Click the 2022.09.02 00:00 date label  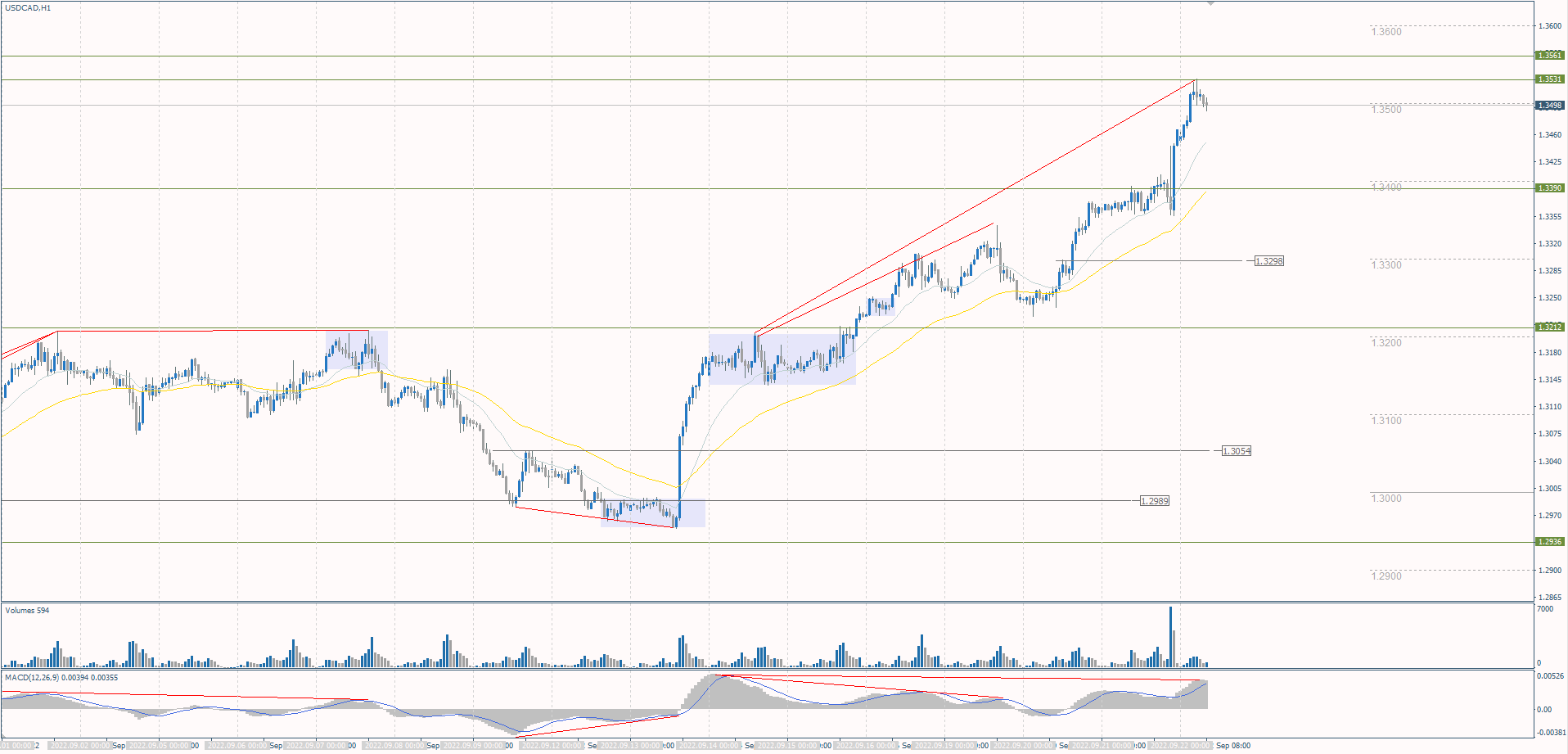pyautogui.click(x=80, y=746)
